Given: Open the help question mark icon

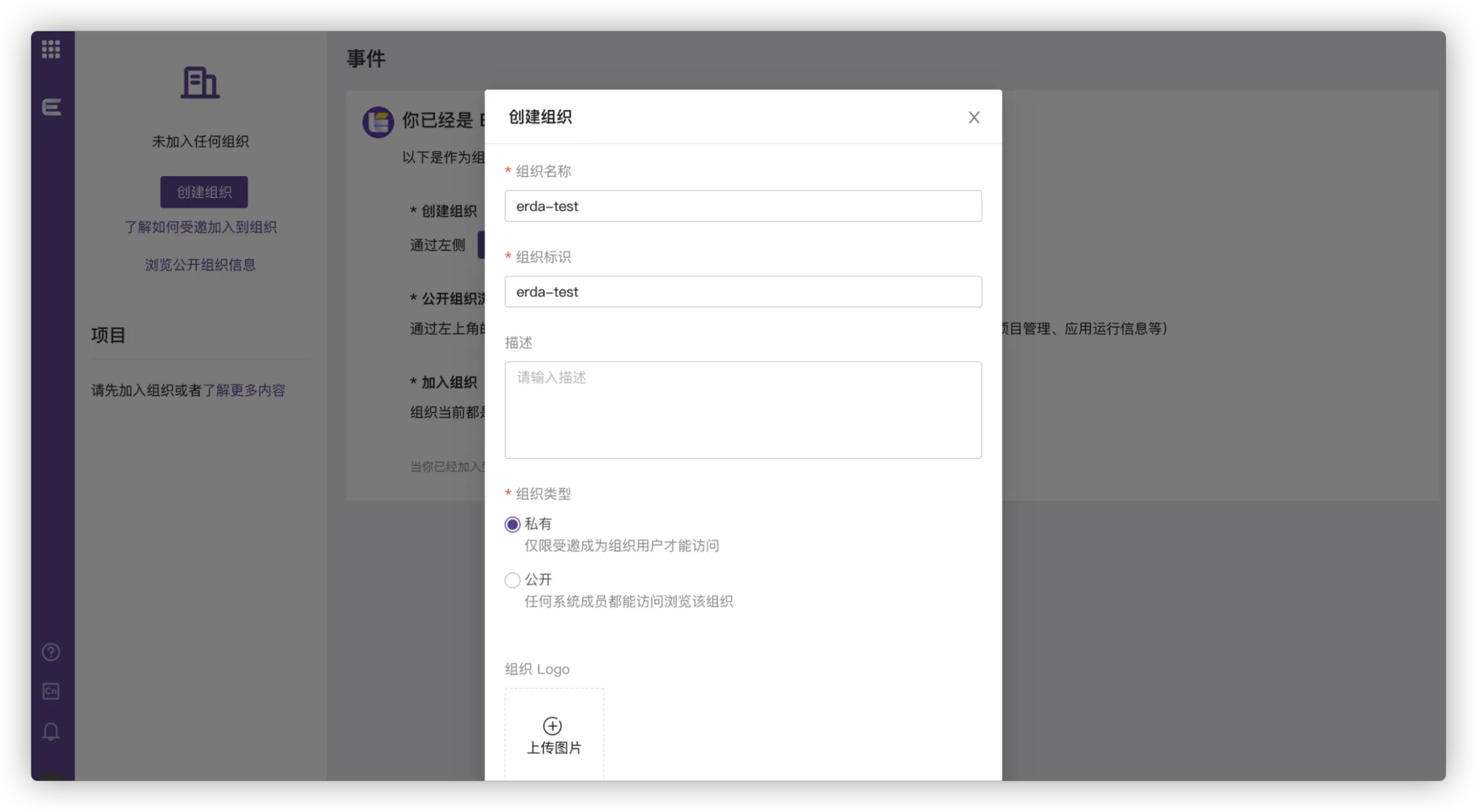Looking at the screenshot, I should coord(51,652).
